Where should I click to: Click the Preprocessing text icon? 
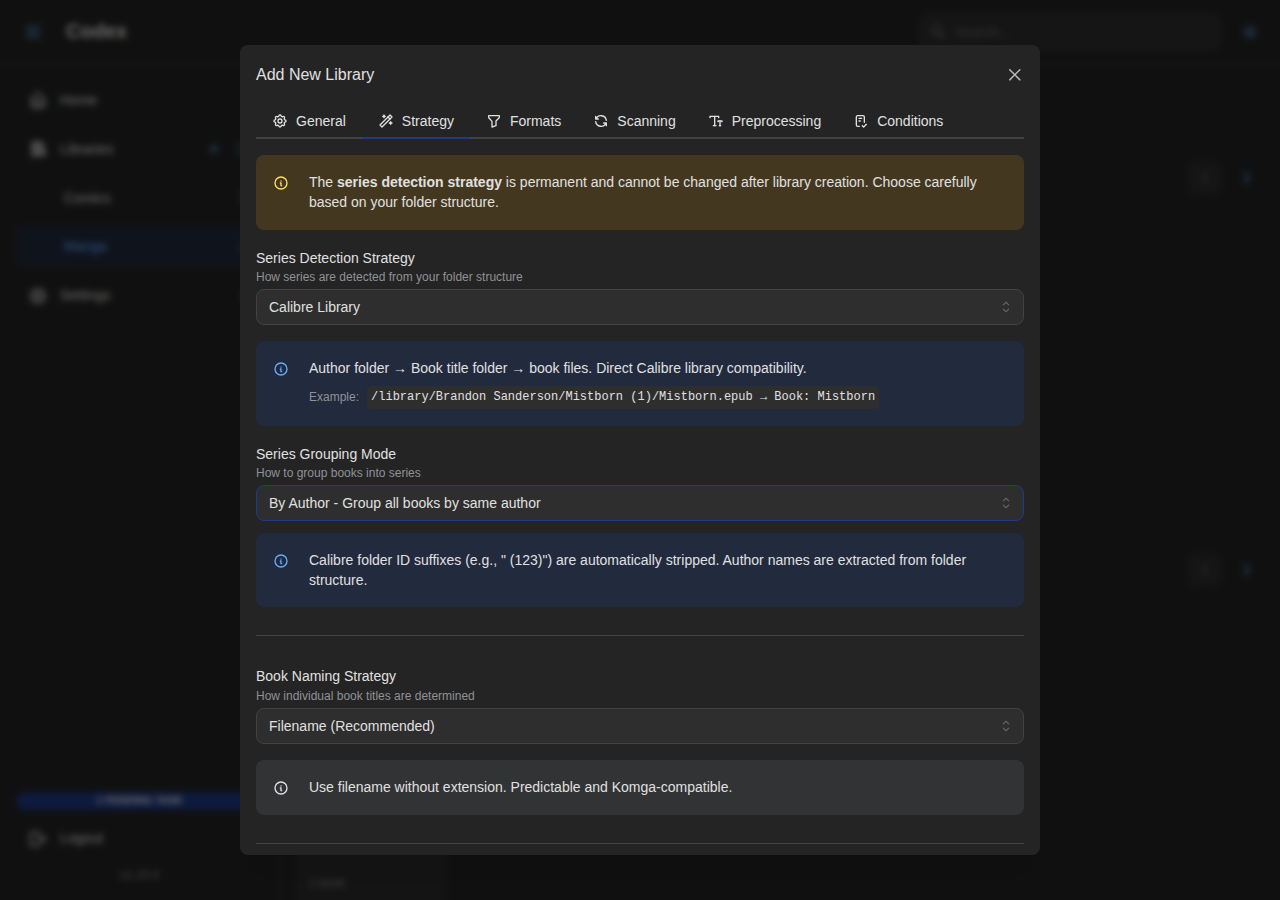point(716,121)
